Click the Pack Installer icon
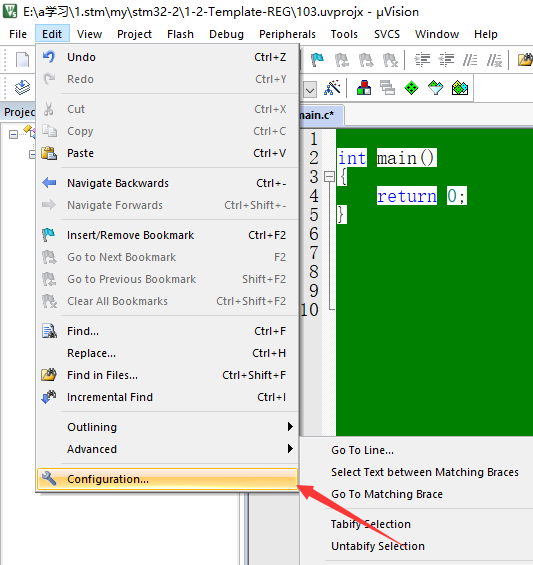The height and width of the screenshot is (565, 533). [x=460, y=88]
